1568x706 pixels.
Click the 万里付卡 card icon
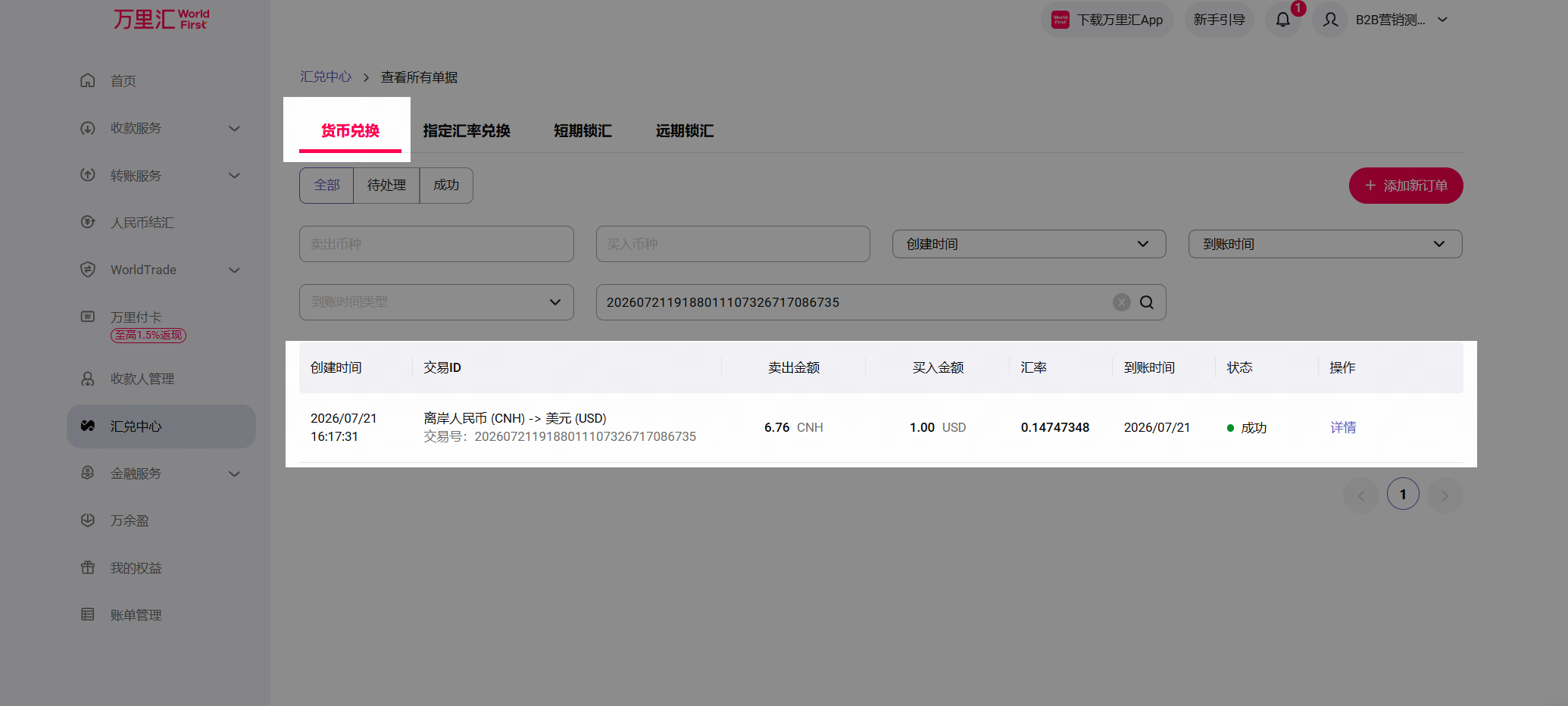pyautogui.click(x=88, y=317)
